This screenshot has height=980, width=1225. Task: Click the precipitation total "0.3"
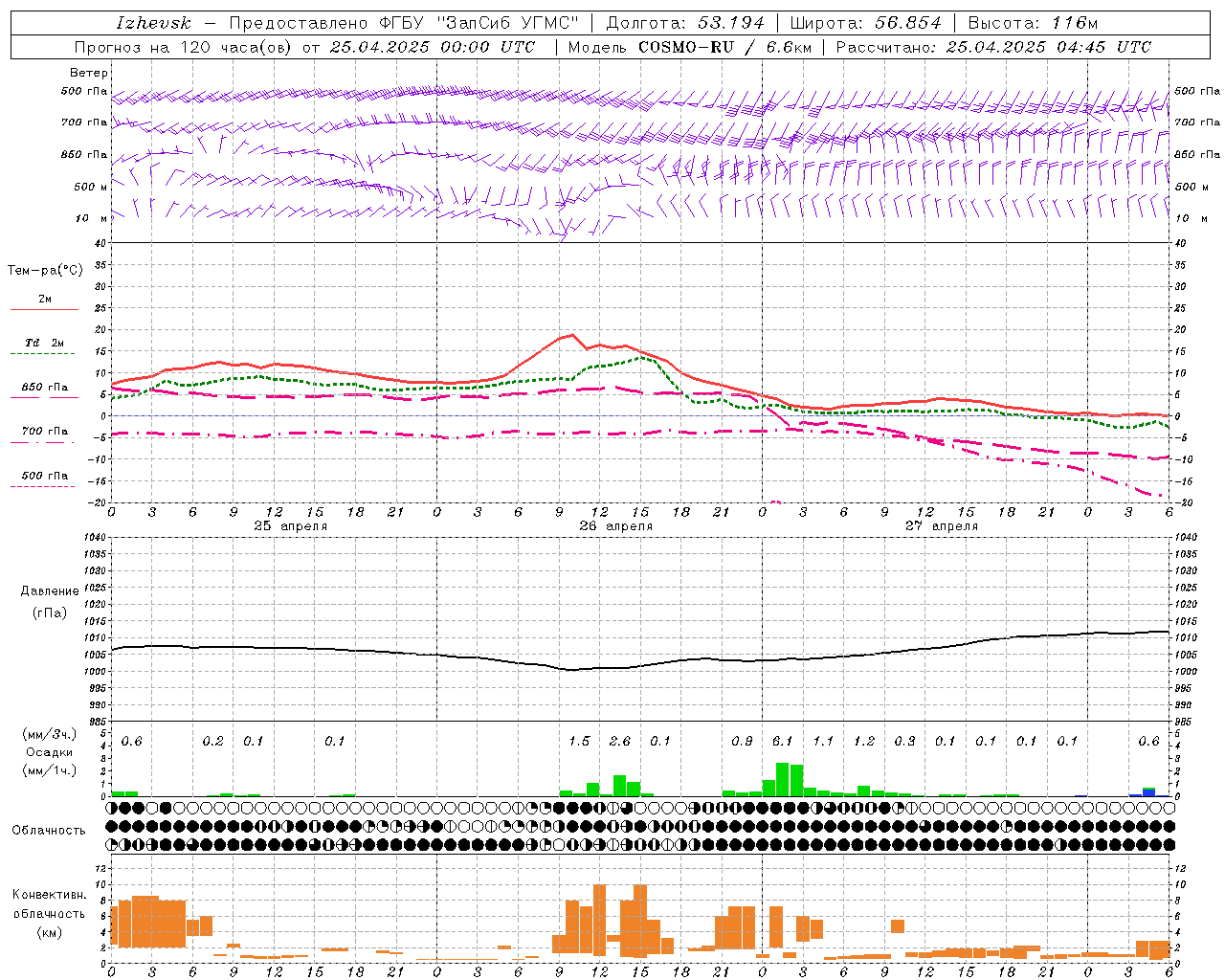[904, 741]
